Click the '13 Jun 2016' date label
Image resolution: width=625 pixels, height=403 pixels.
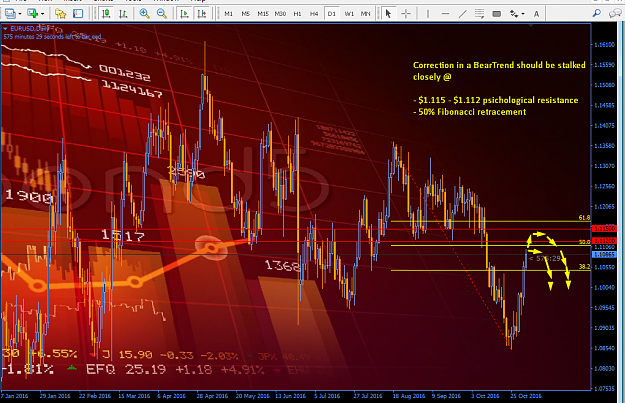291,396
